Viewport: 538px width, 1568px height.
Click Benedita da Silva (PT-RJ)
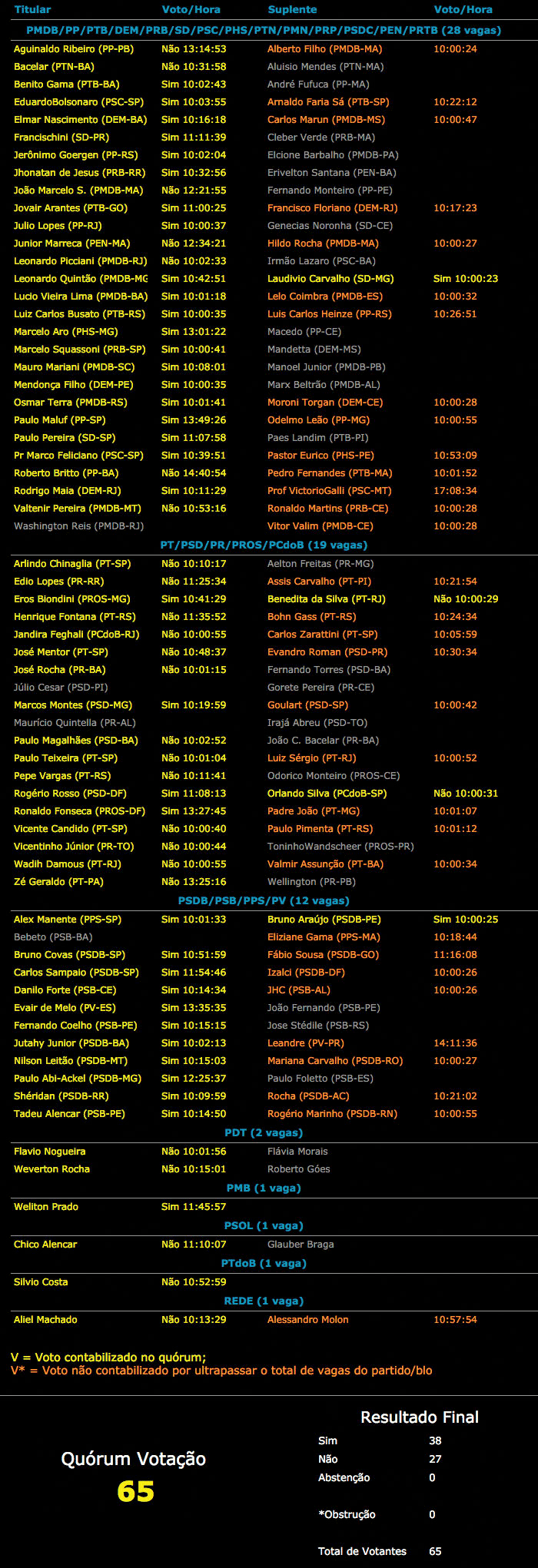click(327, 599)
